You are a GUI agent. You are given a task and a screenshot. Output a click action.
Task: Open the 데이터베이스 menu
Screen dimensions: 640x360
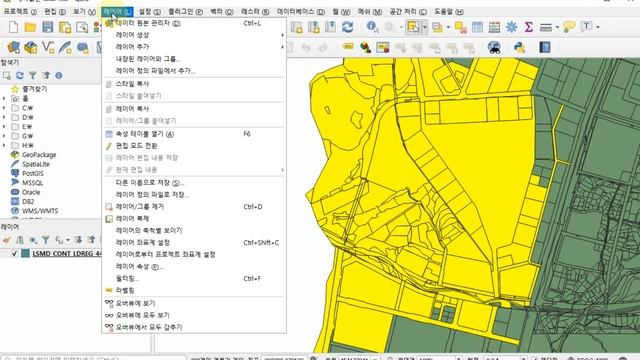[300, 12]
